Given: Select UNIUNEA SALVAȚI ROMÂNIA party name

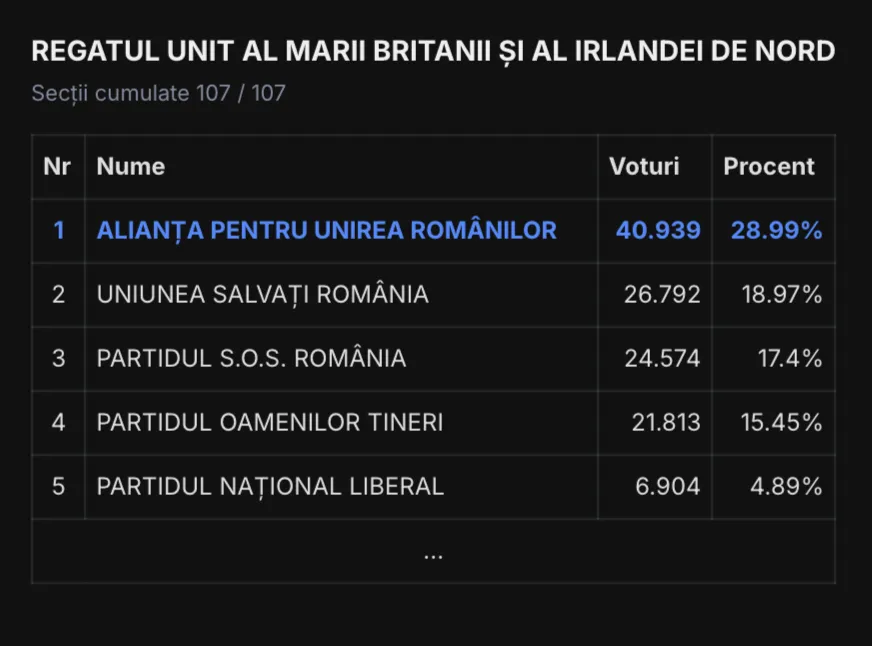Looking at the screenshot, I should coord(262,294).
